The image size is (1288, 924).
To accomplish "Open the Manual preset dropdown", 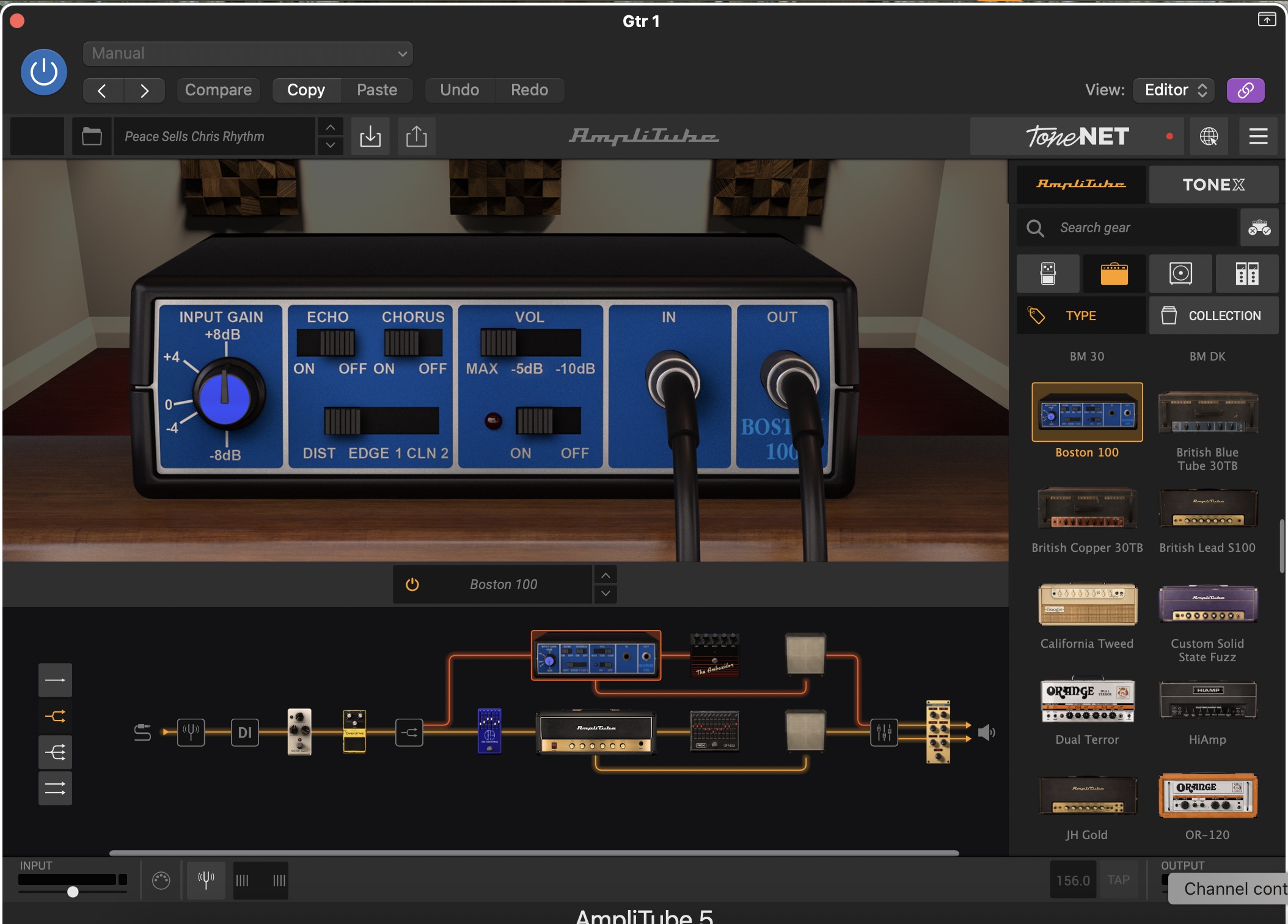I will click(247, 53).
